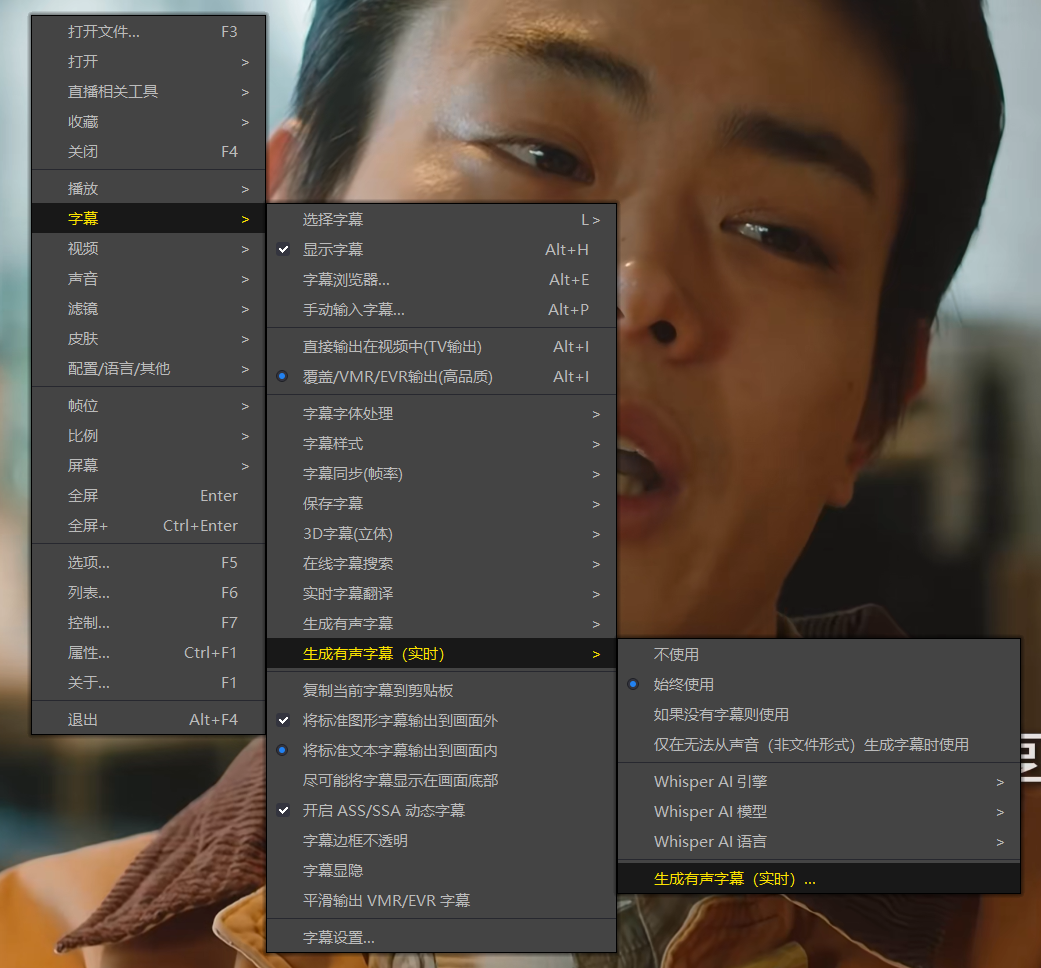Viewport: 1041px width, 968px height.
Task: Expand 在线字幕搜索 submenu
Action: tap(441, 564)
